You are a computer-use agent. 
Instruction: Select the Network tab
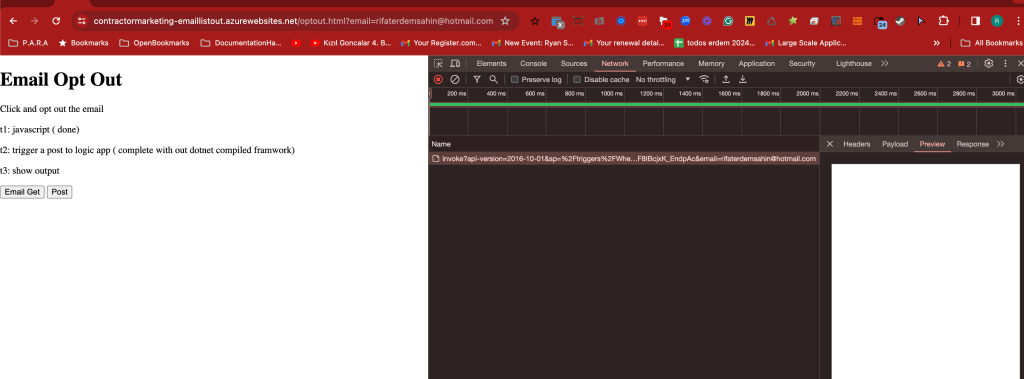(615, 63)
